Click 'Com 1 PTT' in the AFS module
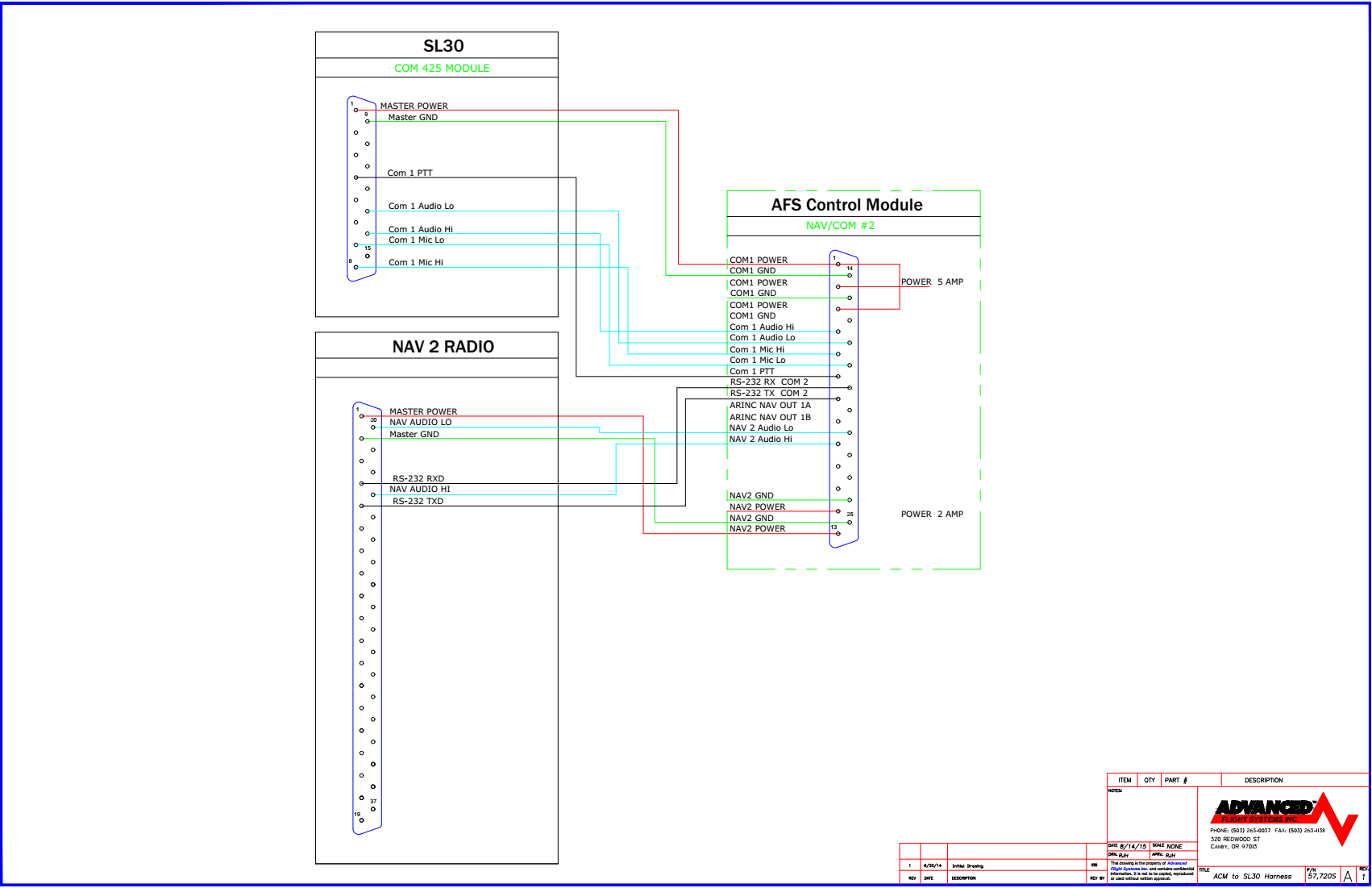 click(x=751, y=371)
